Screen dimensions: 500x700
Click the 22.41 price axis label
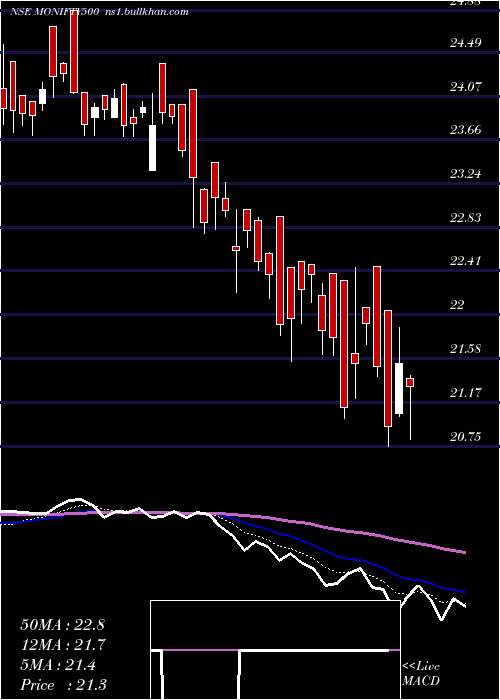[x=466, y=261]
